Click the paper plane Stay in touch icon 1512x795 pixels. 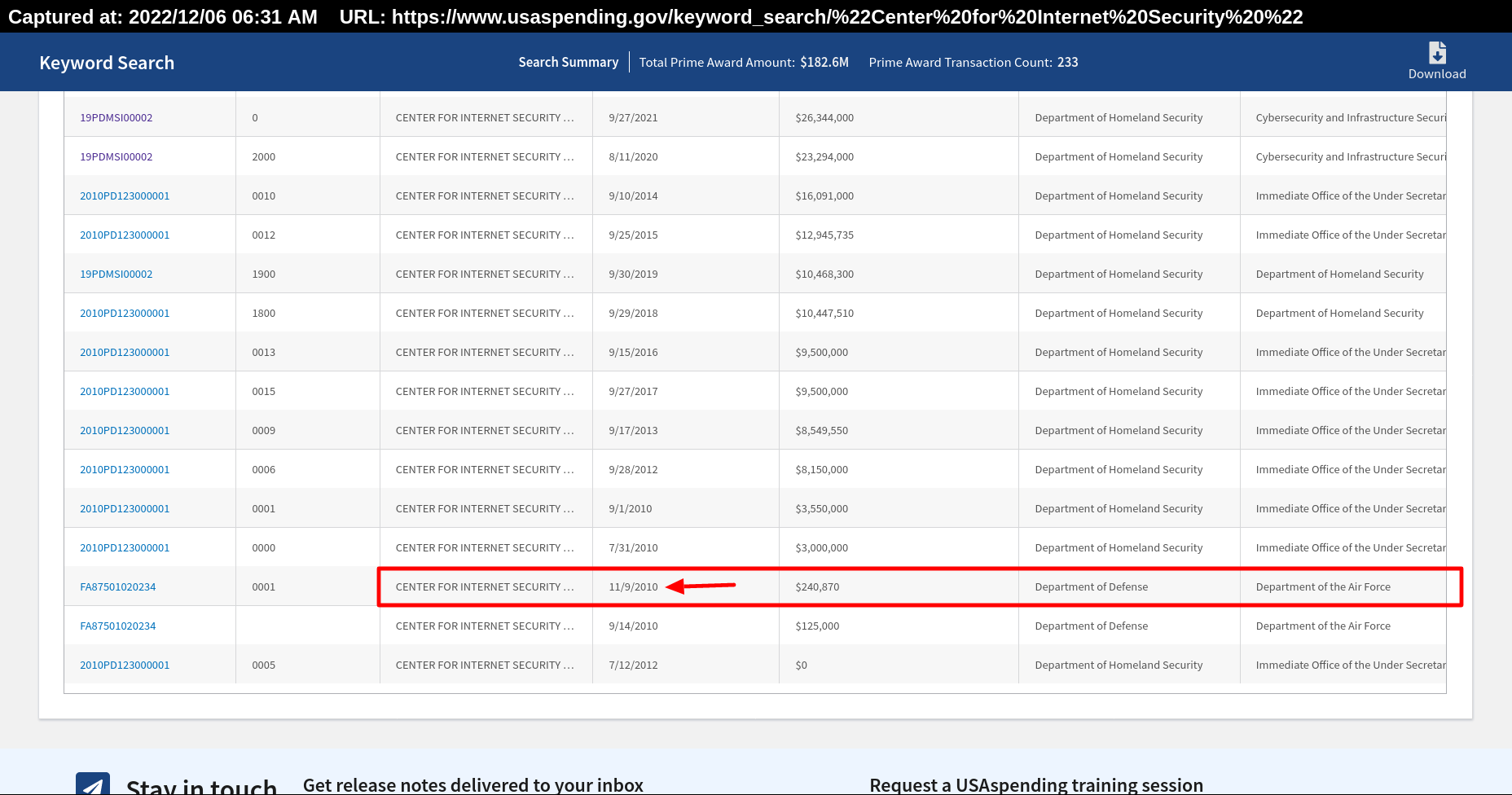coord(93,784)
